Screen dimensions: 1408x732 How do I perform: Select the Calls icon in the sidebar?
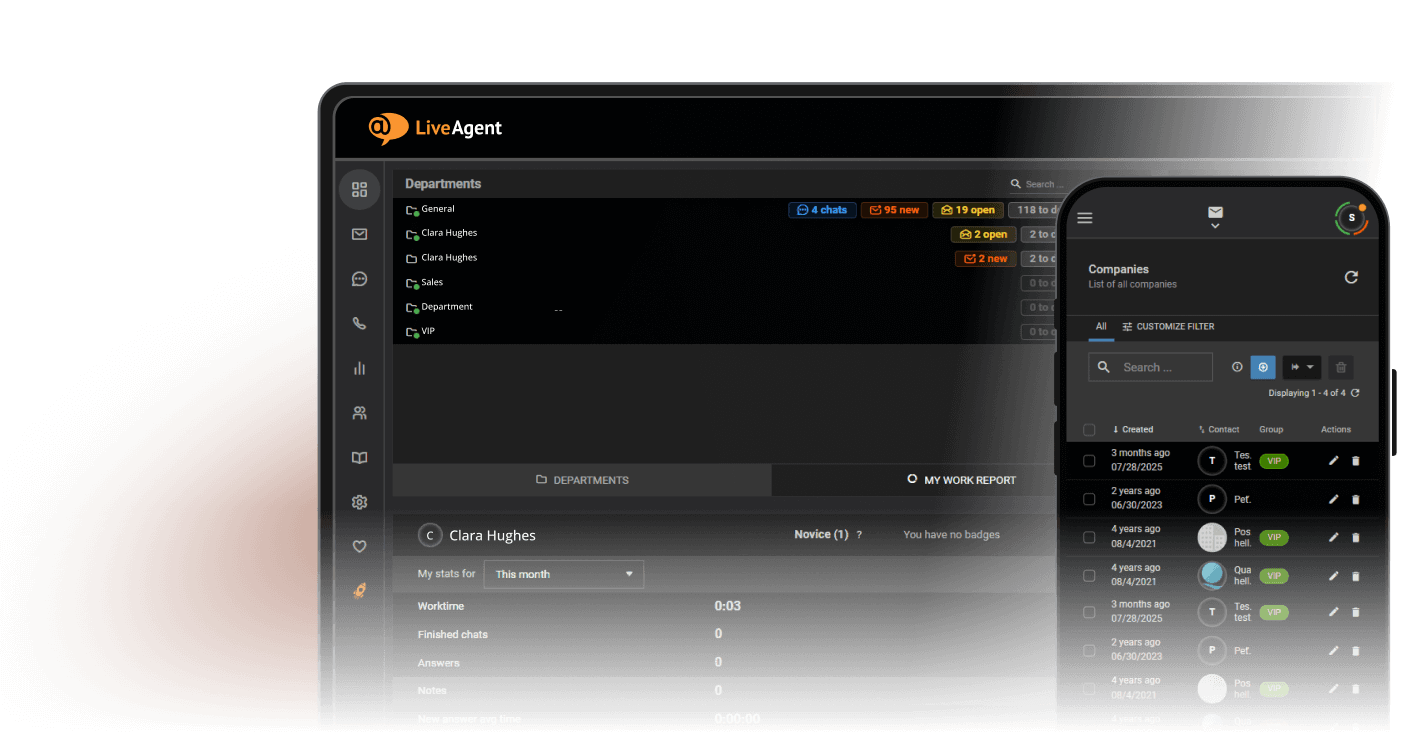[x=359, y=323]
